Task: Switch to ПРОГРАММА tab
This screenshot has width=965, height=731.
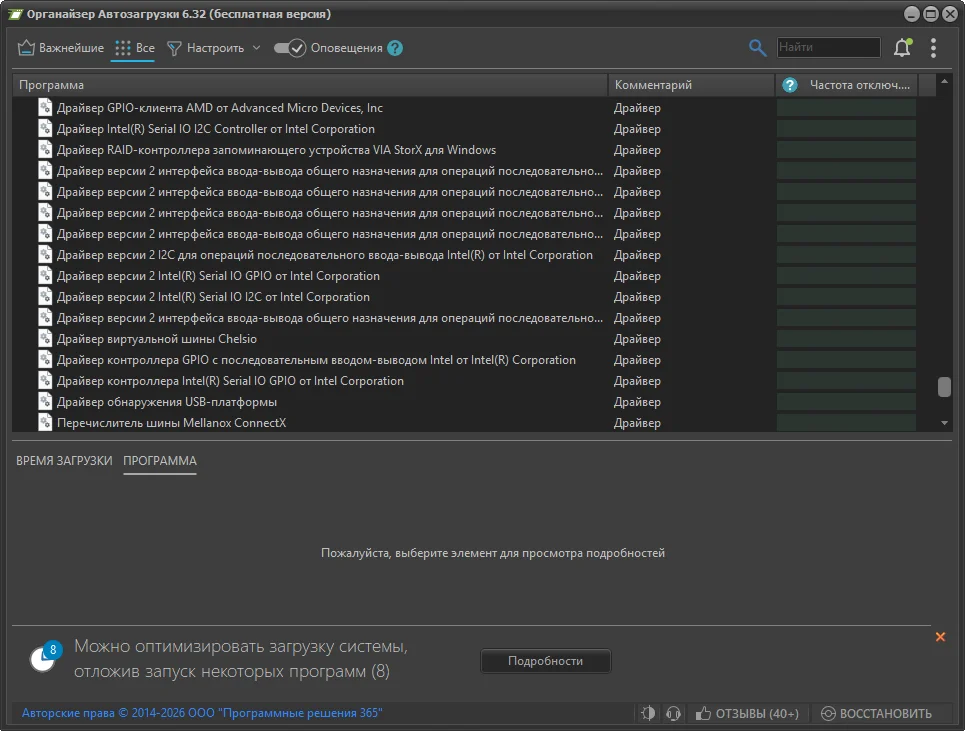Action: [x=160, y=461]
